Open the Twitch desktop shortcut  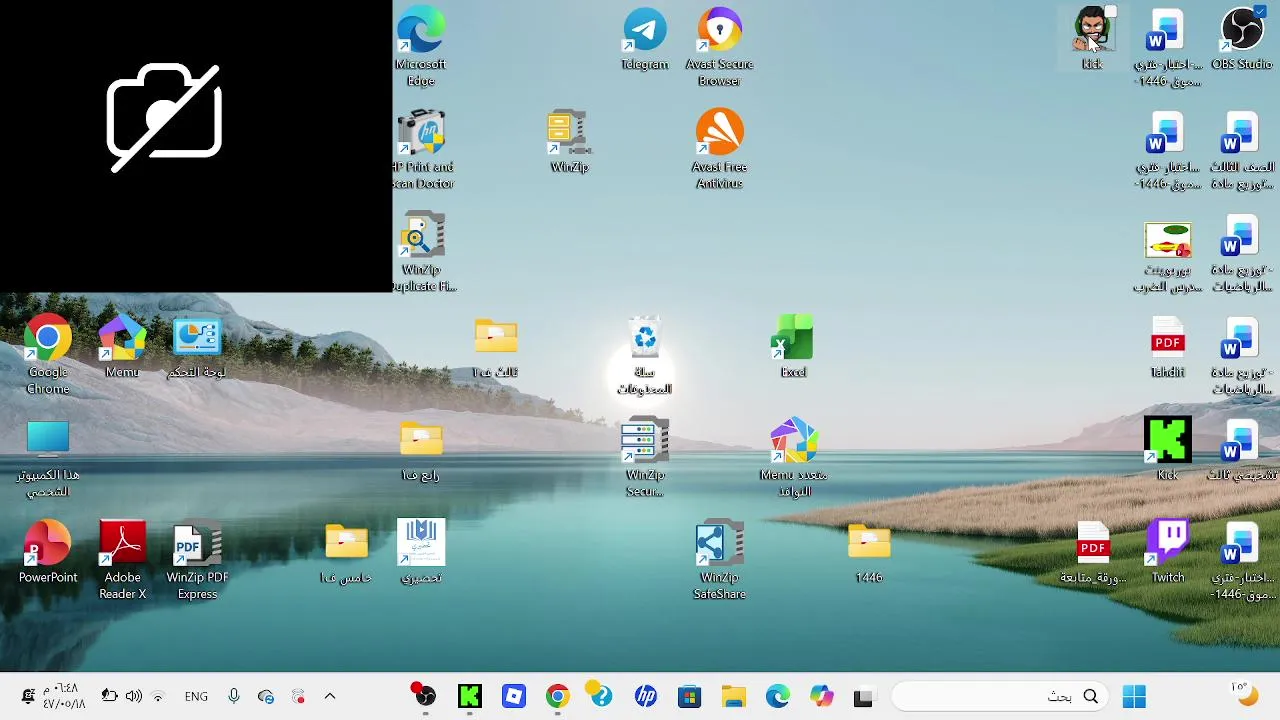tap(1168, 552)
